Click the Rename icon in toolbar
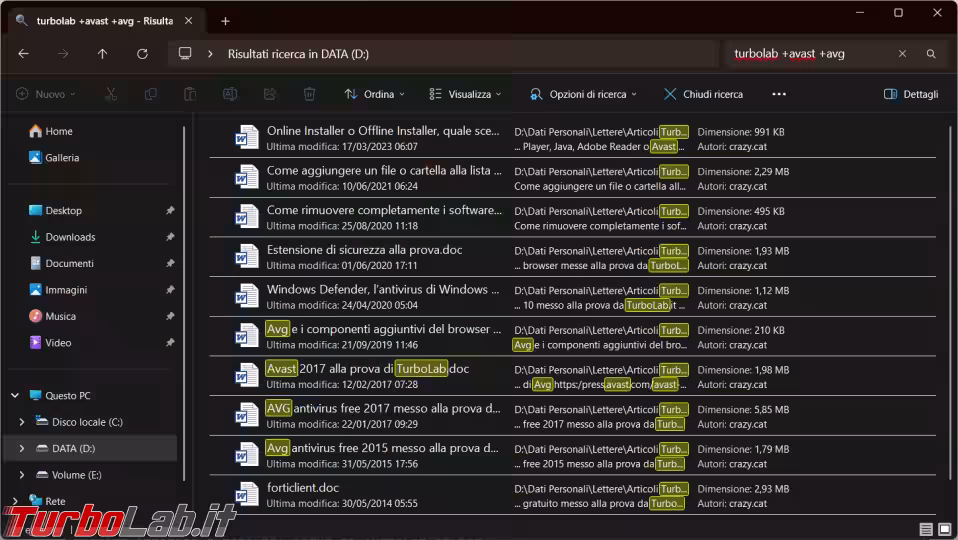Screen dimensions: 958x540 [230, 94]
